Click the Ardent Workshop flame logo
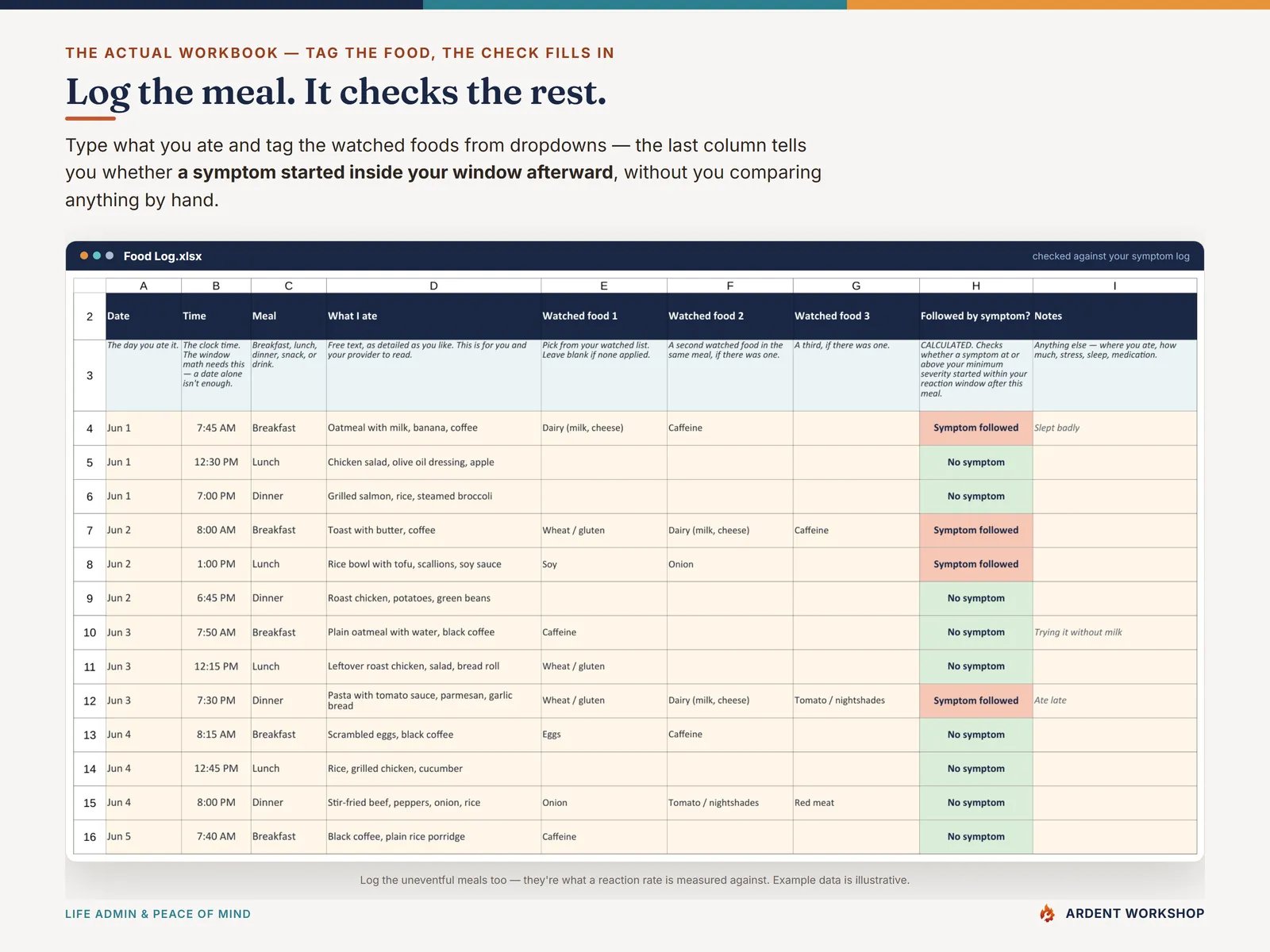This screenshot has width=1270, height=952. click(1047, 913)
